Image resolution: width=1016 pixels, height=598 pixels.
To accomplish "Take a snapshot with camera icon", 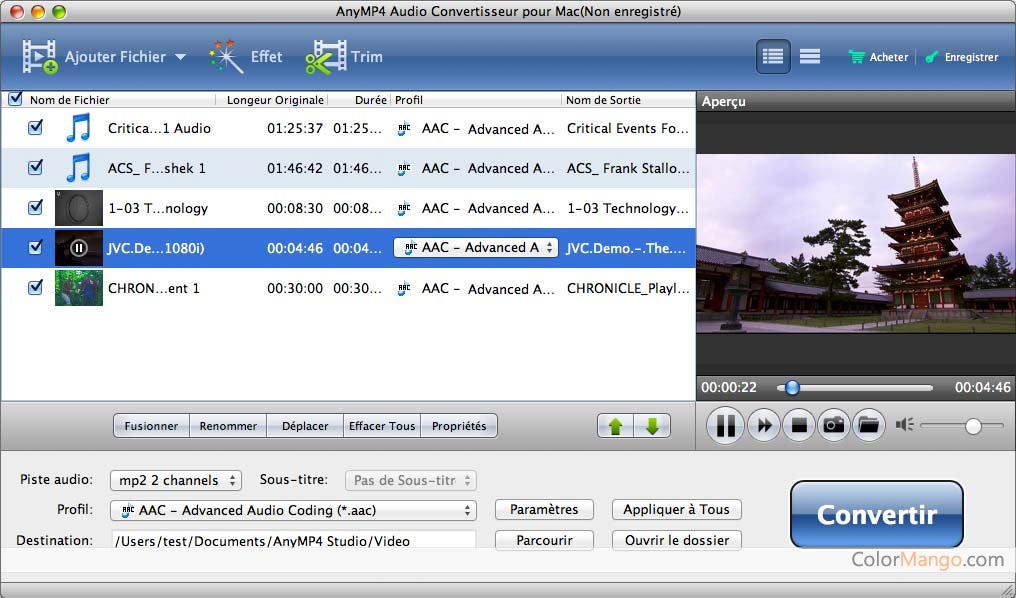I will (x=833, y=425).
